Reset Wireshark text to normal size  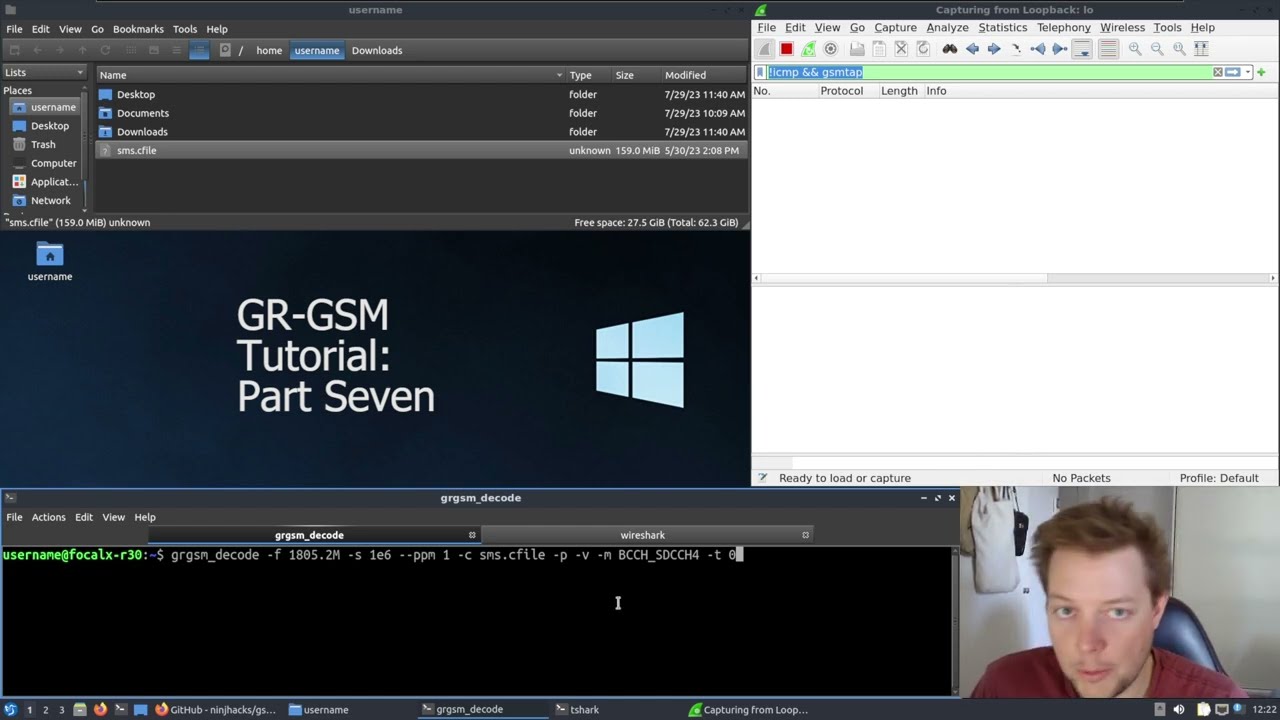pos(1179,49)
